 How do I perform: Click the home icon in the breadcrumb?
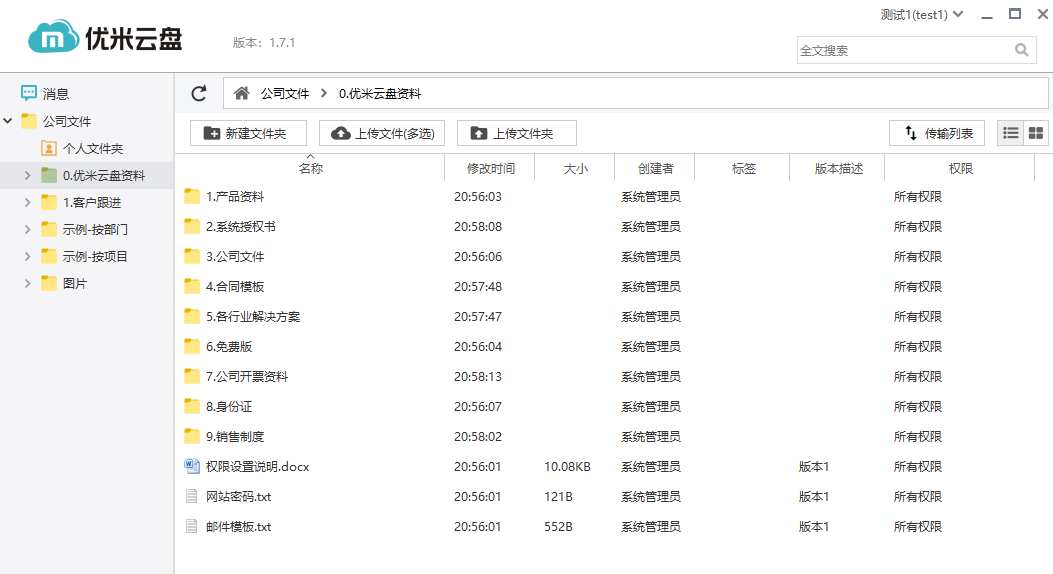241,93
